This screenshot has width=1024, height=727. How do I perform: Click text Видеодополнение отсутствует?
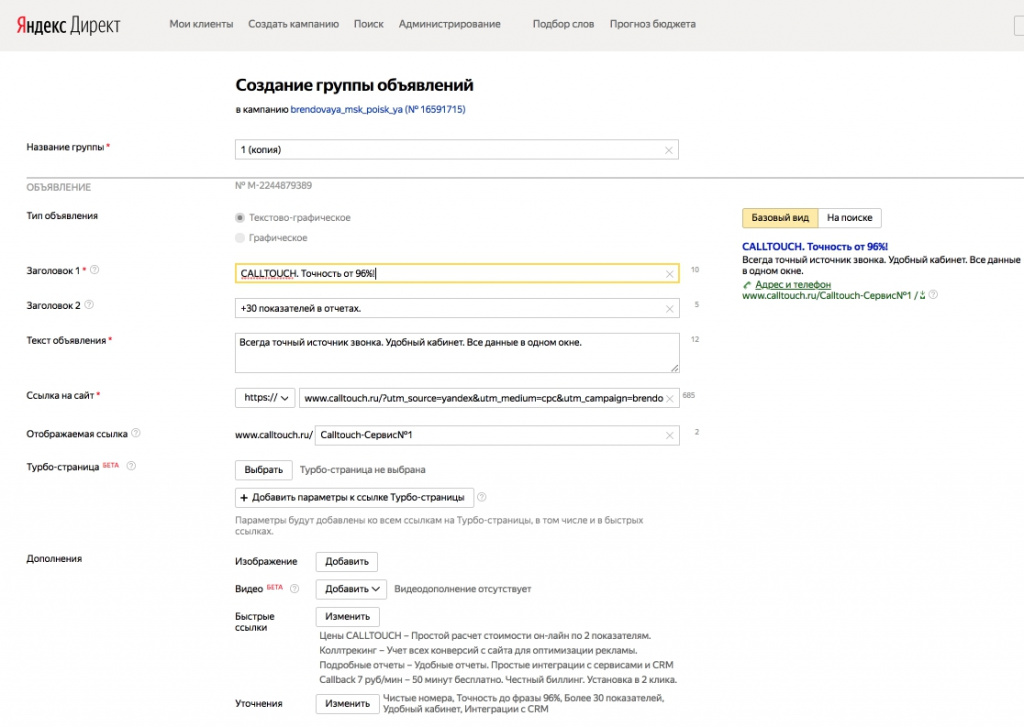coord(462,589)
